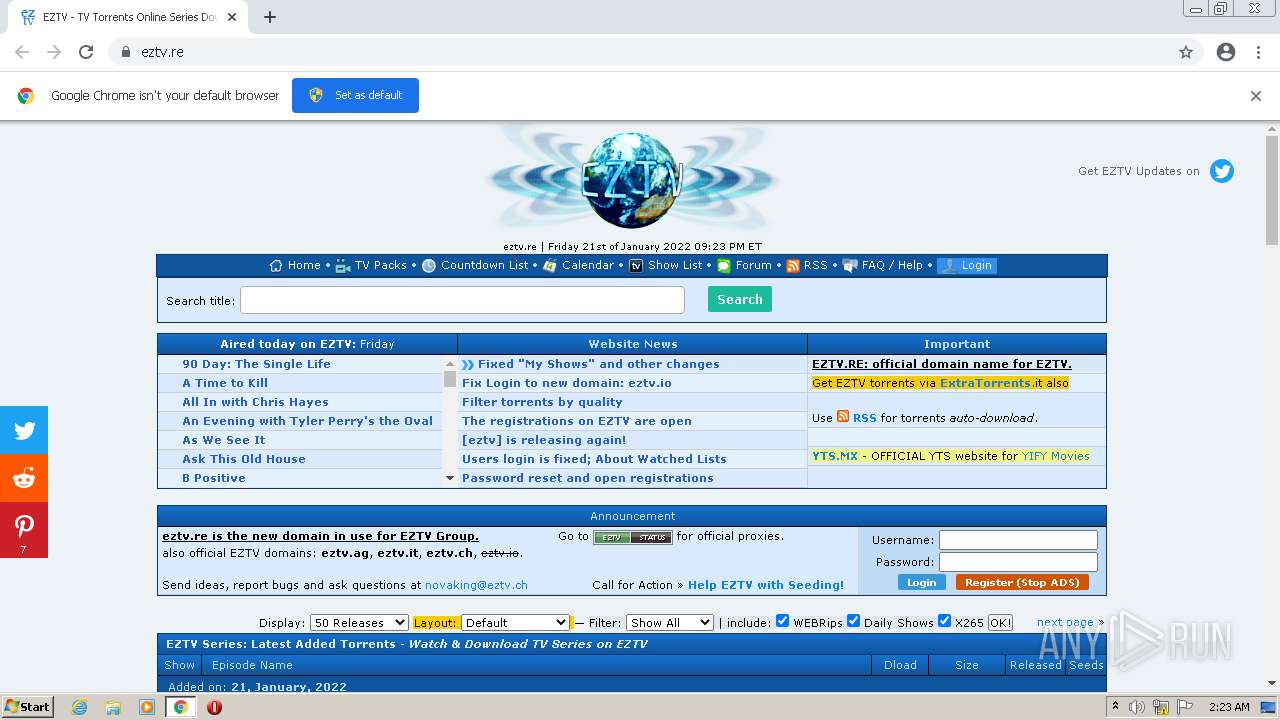Open the Display '50 Releases' dropdown
The width and height of the screenshot is (1280, 720).
pyautogui.click(x=359, y=622)
